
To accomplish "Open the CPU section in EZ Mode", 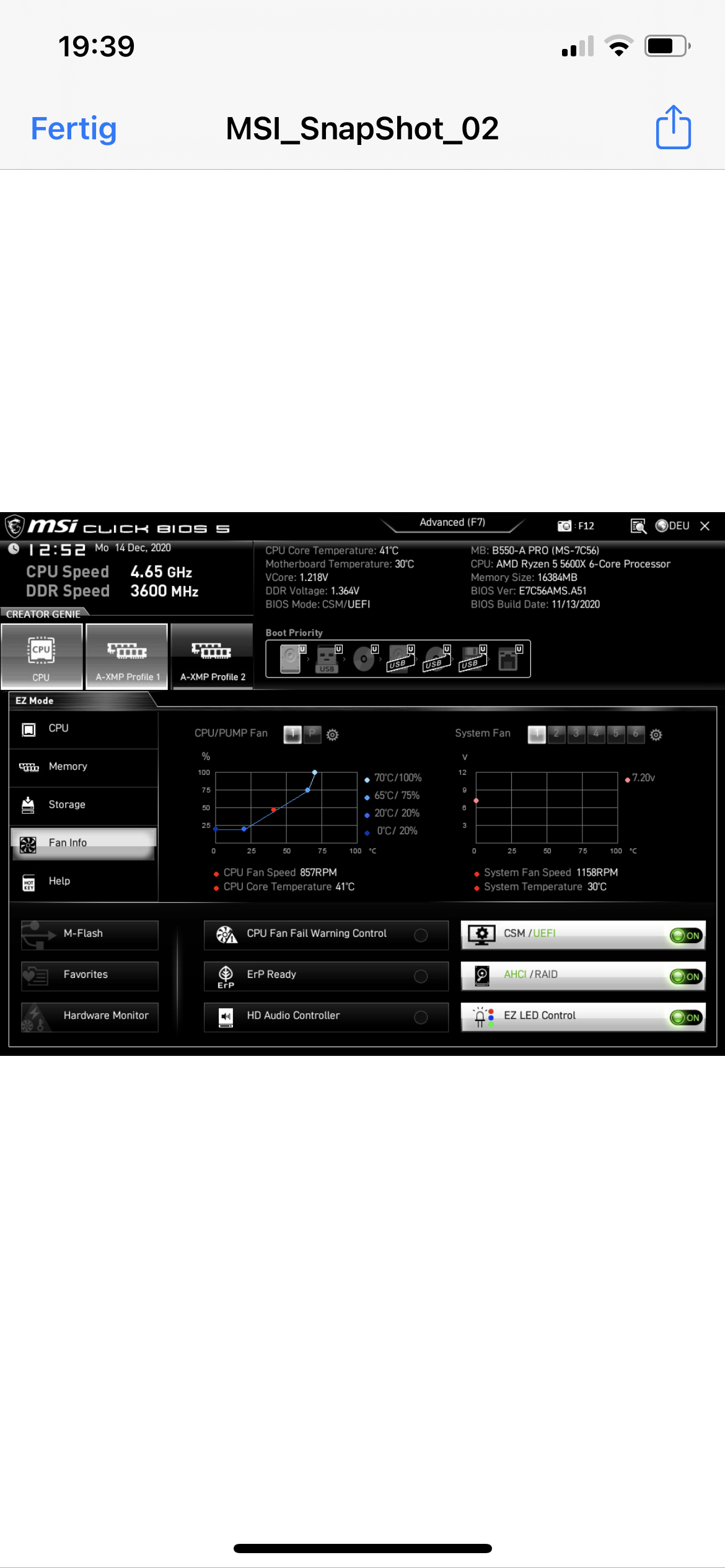I will point(84,729).
